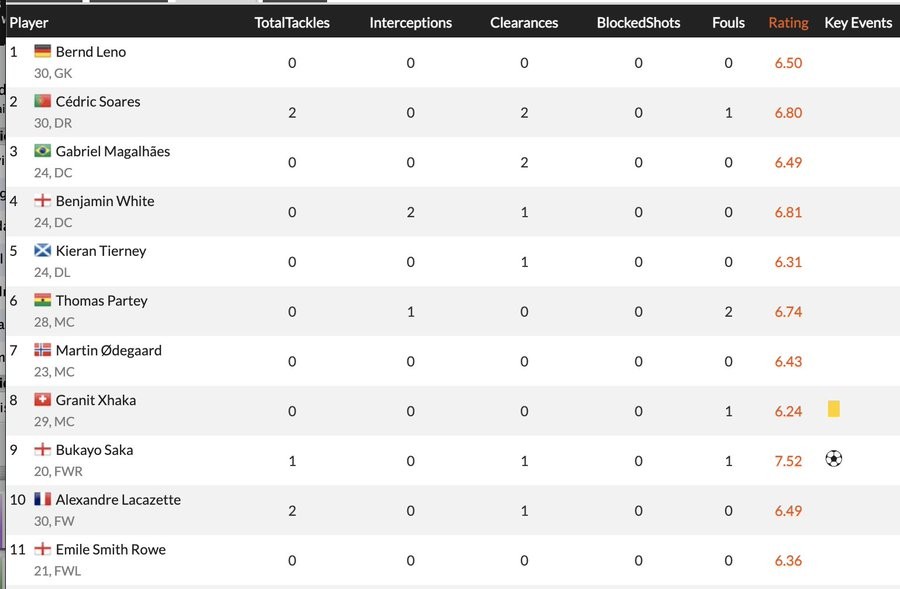Click the Brazilian flag next to Gabriel Magalhães
The width and height of the screenshot is (900, 589).
pyautogui.click(x=42, y=151)
